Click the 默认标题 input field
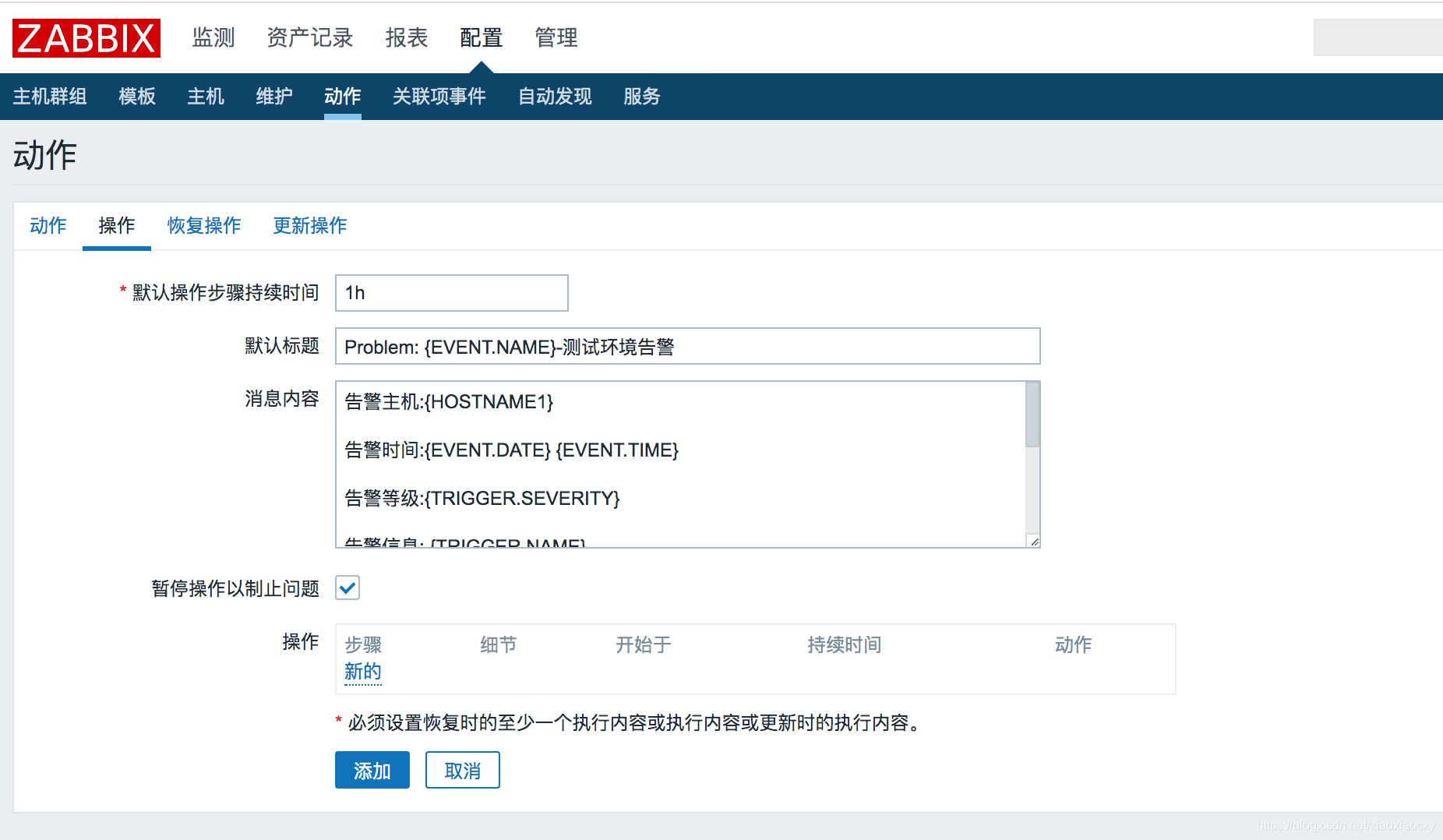The image size is (1443, 840). pos(688,346)
